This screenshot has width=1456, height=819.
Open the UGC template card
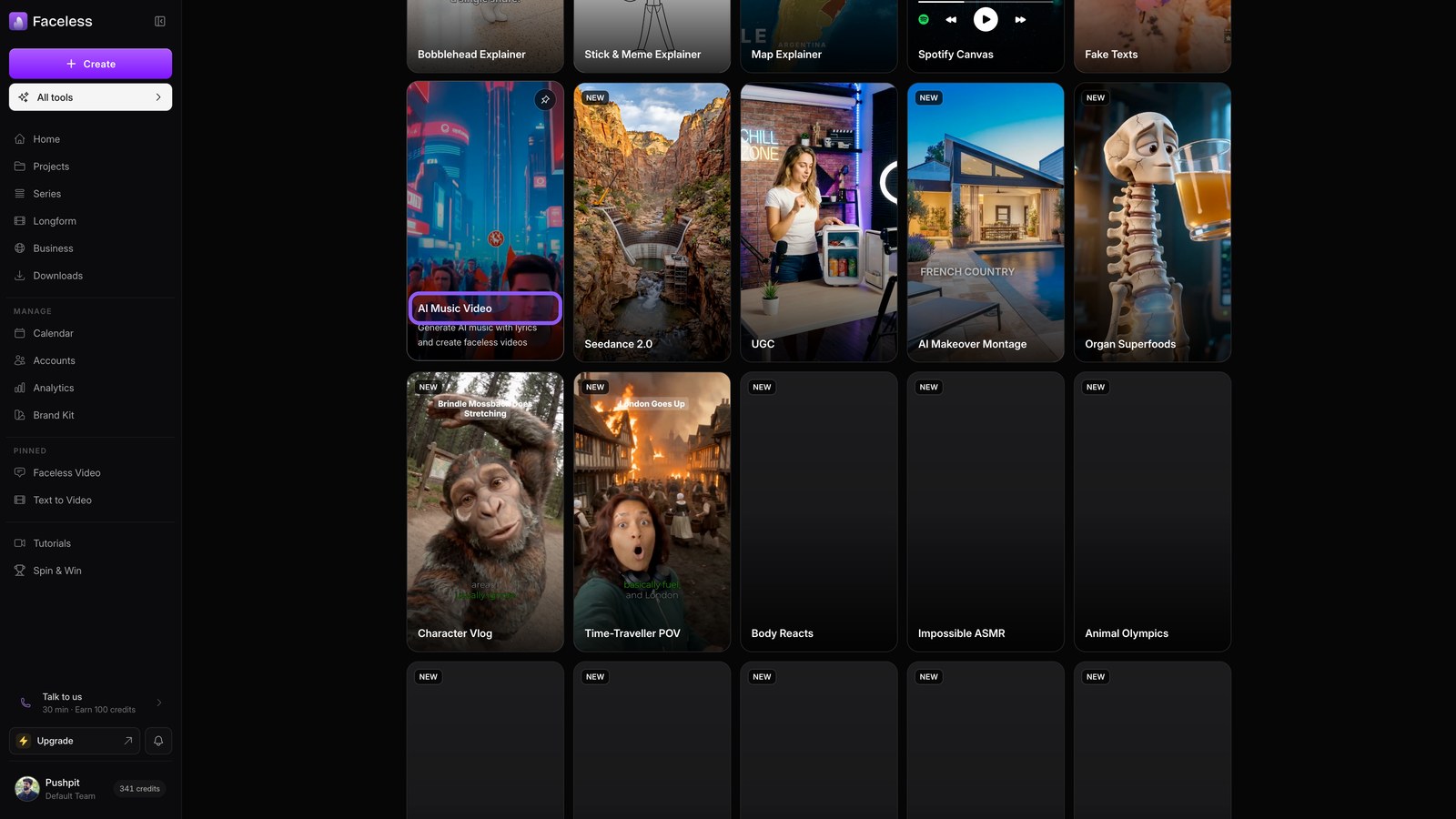[x=818, y=222]
